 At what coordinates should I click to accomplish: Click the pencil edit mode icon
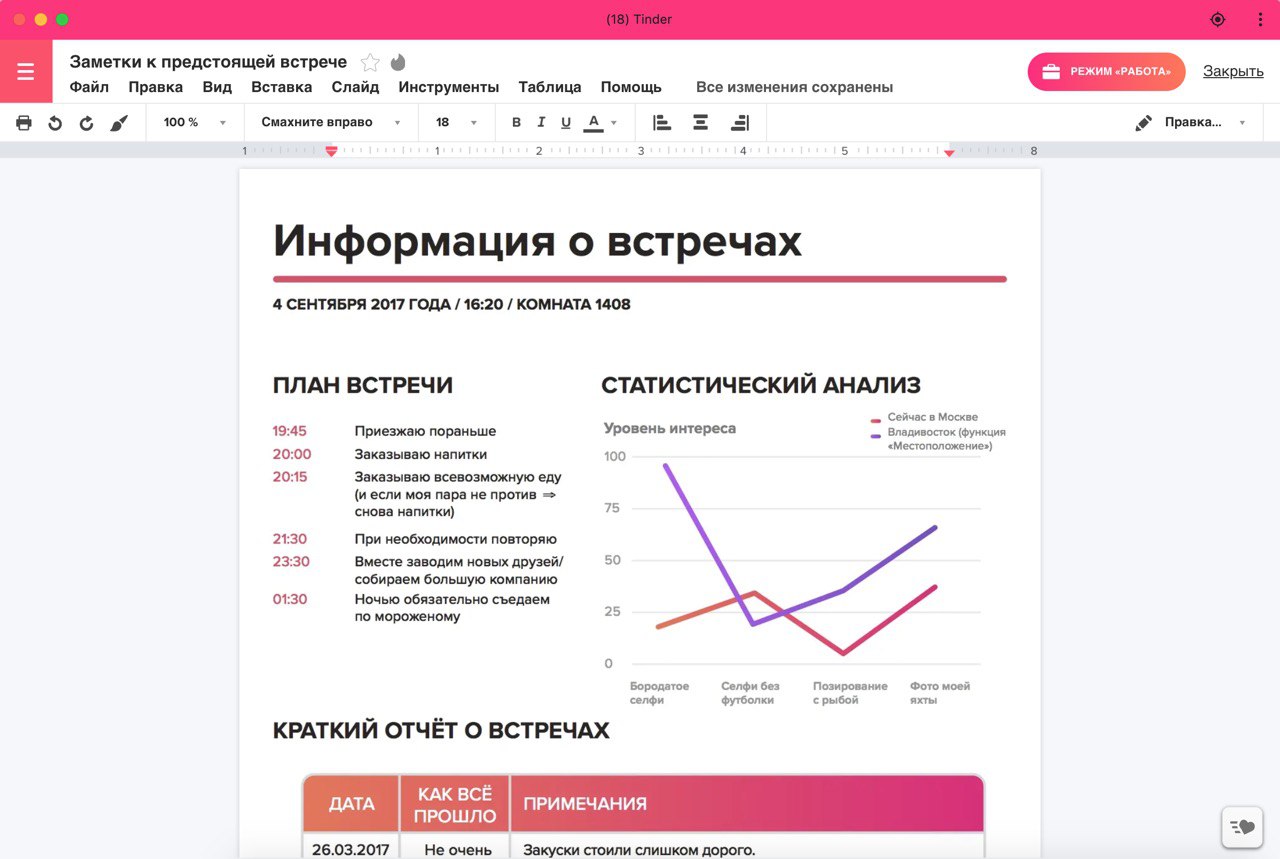pos(1144,123)
